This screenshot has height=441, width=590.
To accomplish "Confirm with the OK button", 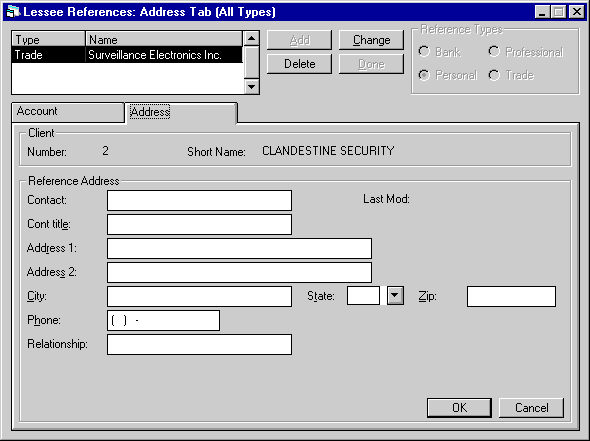I will coord(459,408).
